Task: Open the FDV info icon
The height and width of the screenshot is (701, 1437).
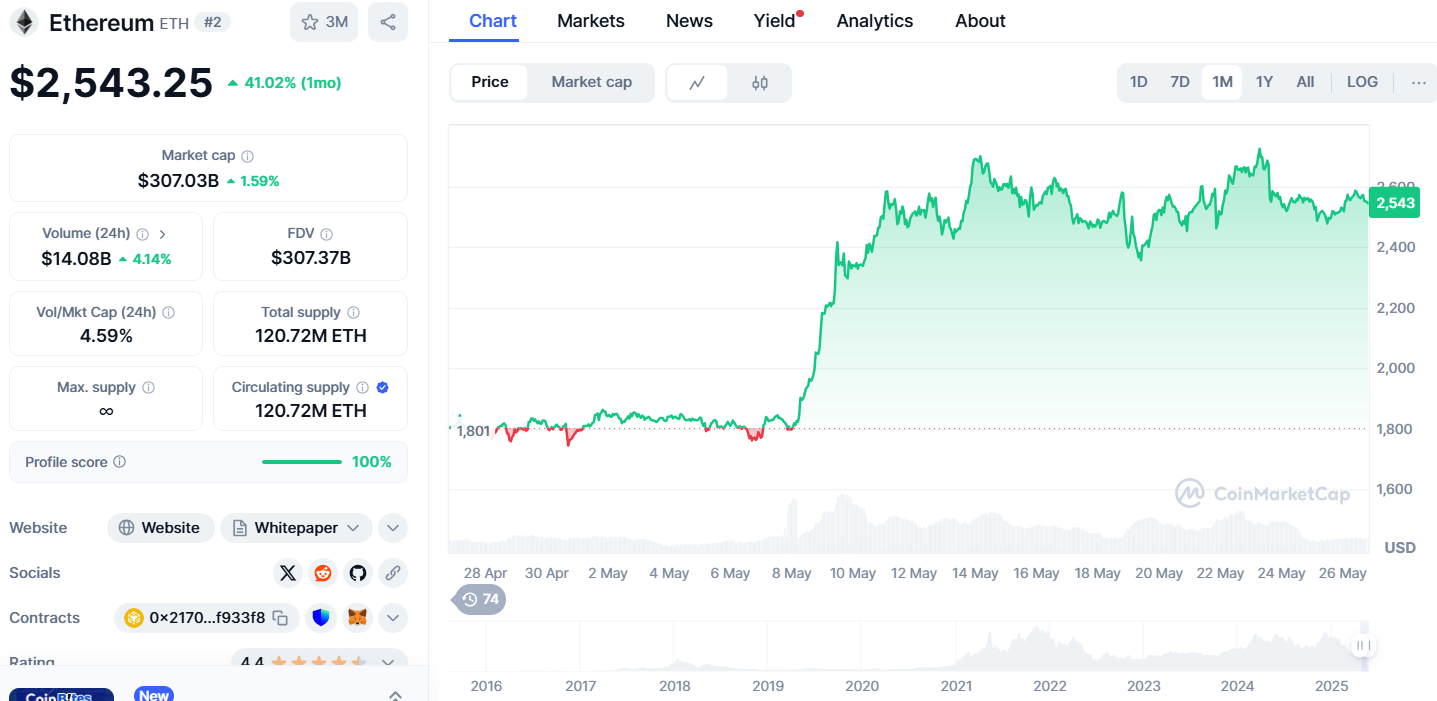Action: 327,234
